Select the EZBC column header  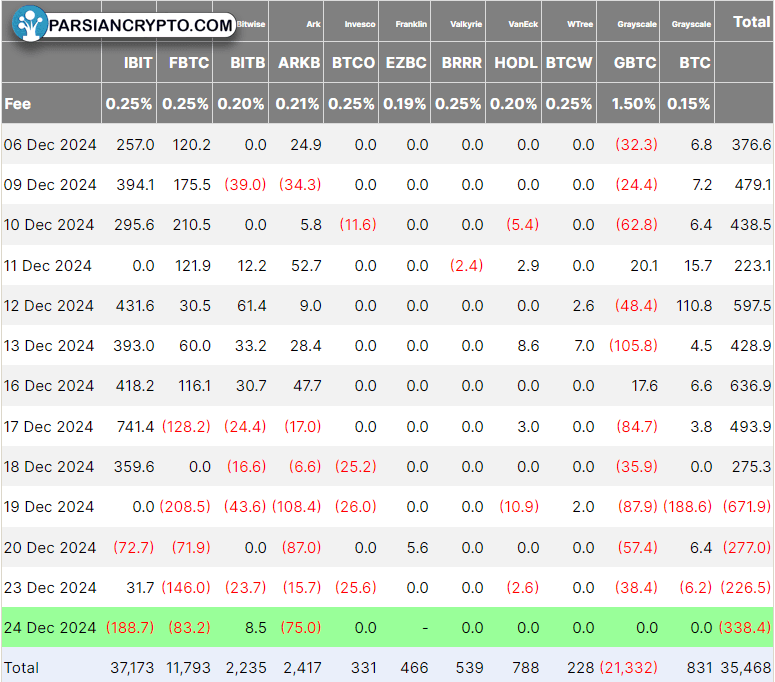coord(406,63)
